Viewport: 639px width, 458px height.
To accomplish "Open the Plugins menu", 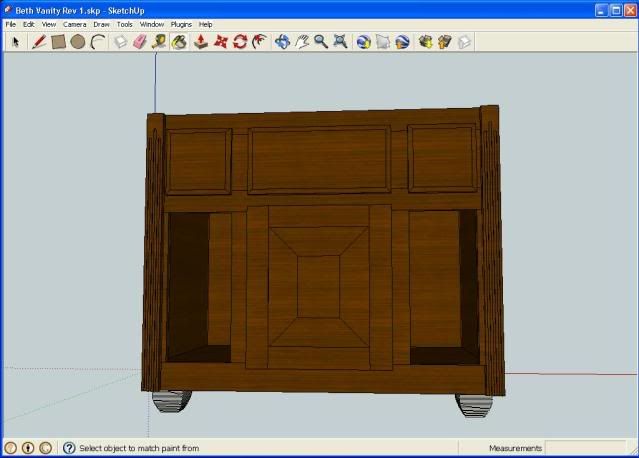I will point(181,24).
